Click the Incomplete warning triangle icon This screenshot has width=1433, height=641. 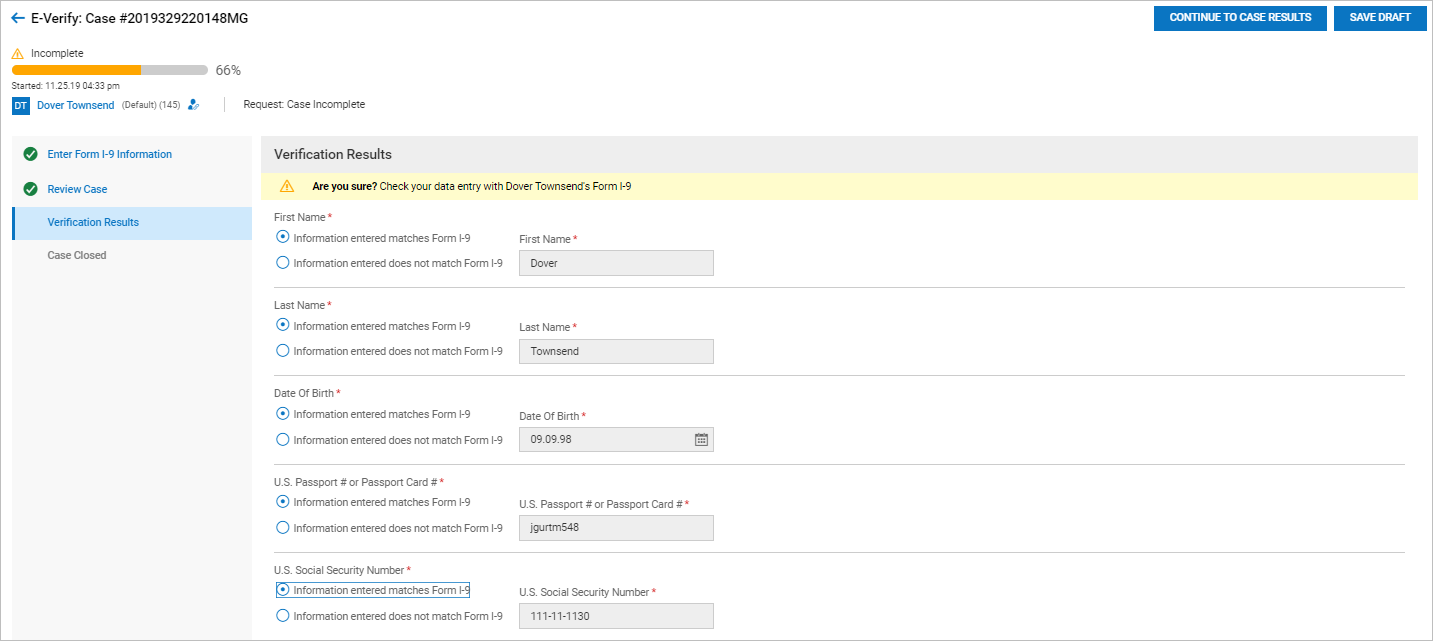click(18, 53)
